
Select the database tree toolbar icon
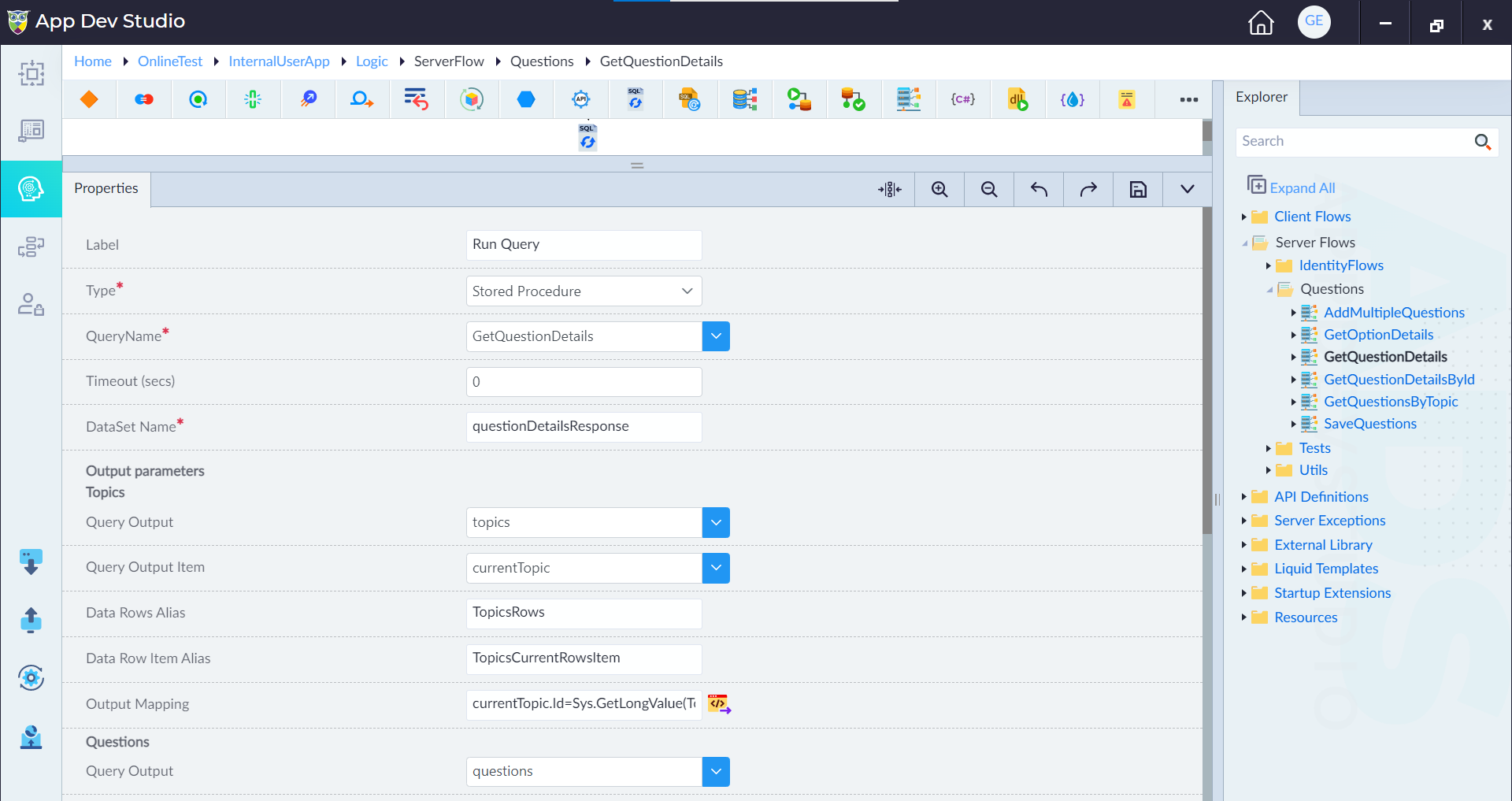pos(744,99)
